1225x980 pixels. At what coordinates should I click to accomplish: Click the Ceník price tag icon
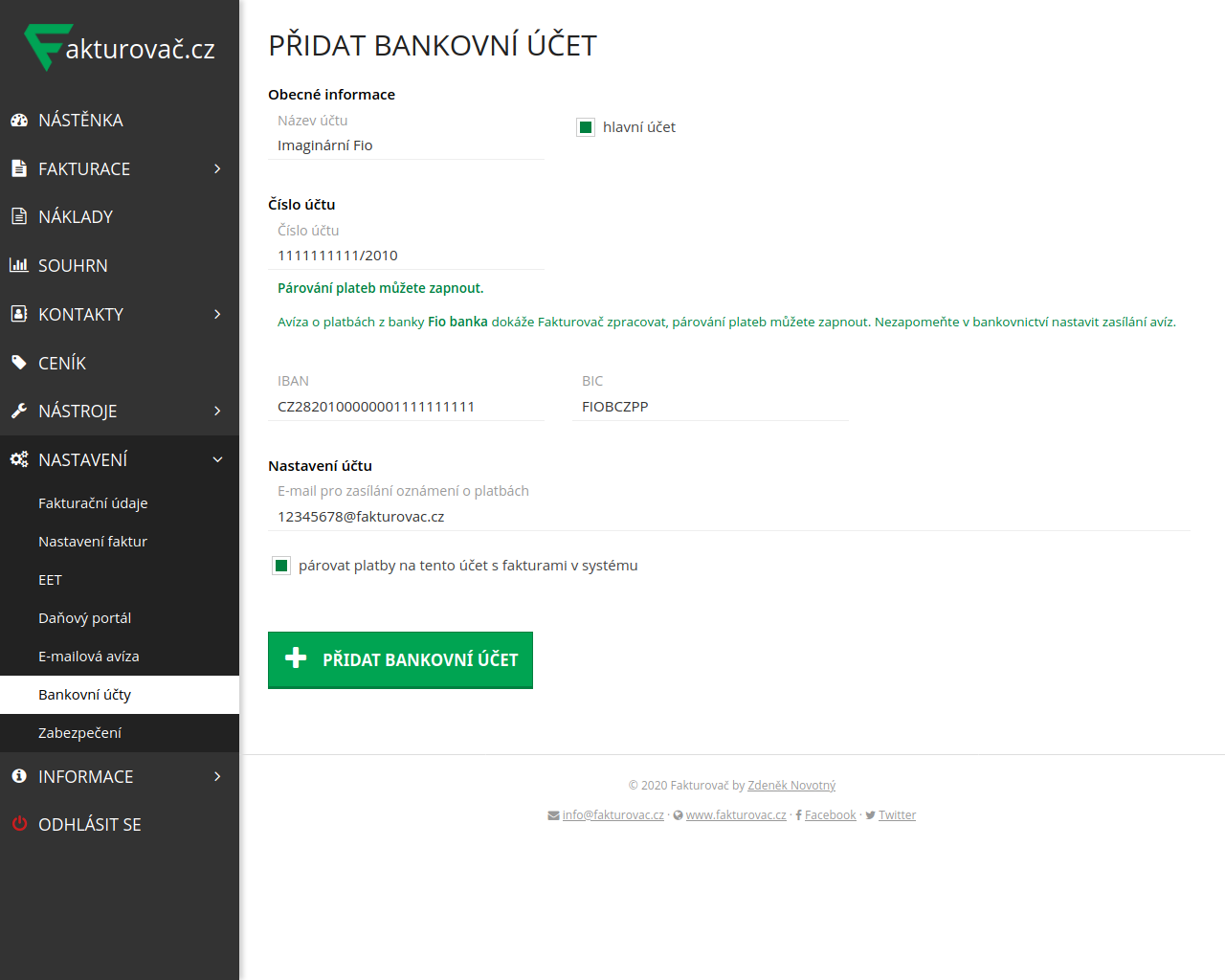(19, 363)
